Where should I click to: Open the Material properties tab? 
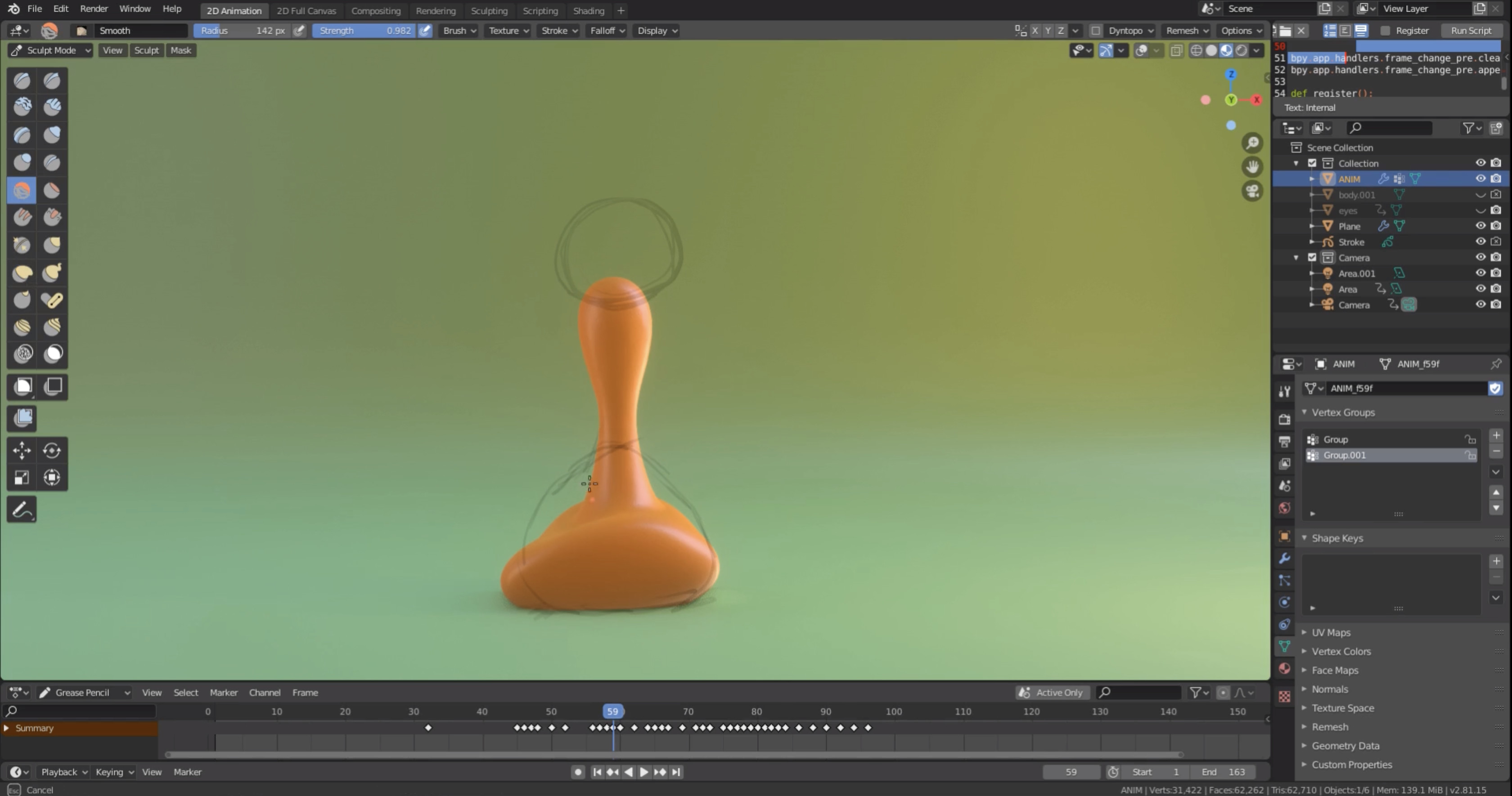tap(1284, 668)
